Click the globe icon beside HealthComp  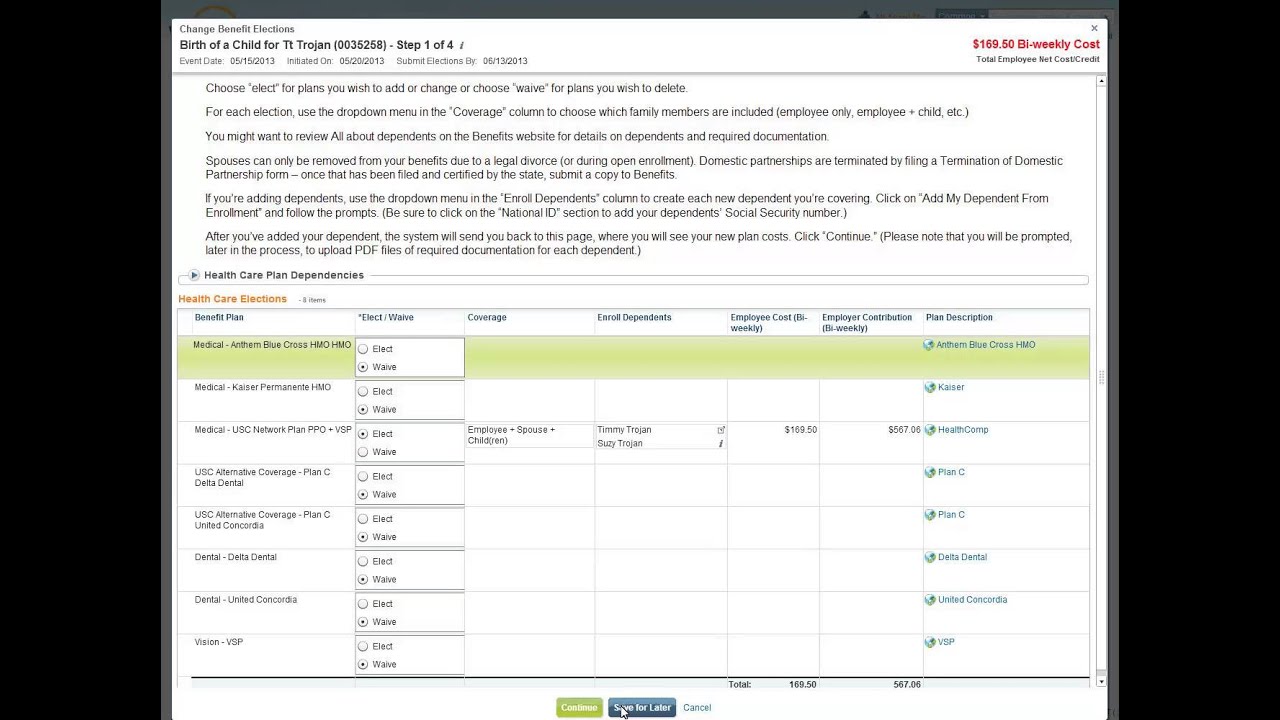tap(930, 430)
